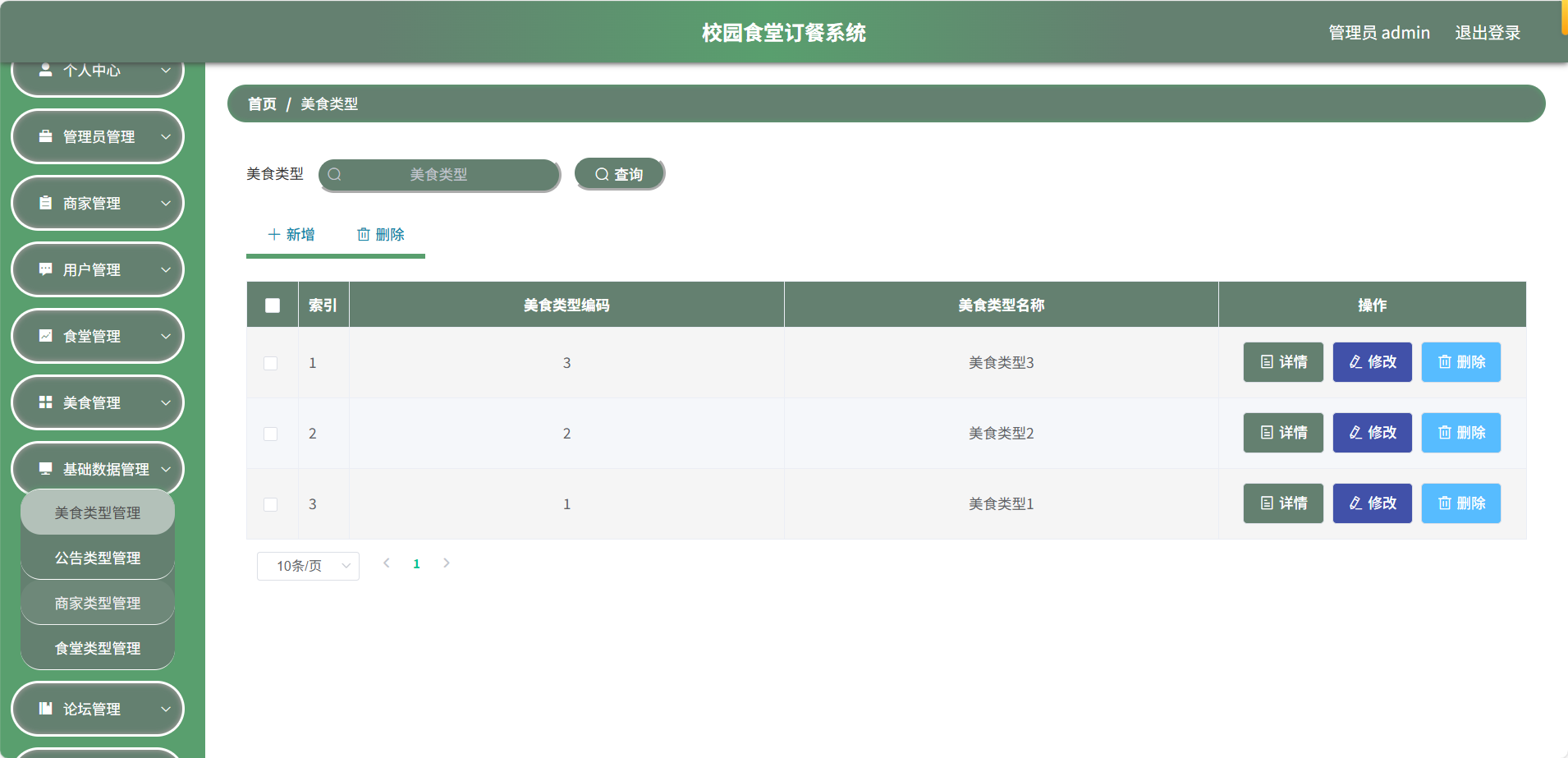Click the monitor icon beside 基础数据管理

(x=46, y=469)
